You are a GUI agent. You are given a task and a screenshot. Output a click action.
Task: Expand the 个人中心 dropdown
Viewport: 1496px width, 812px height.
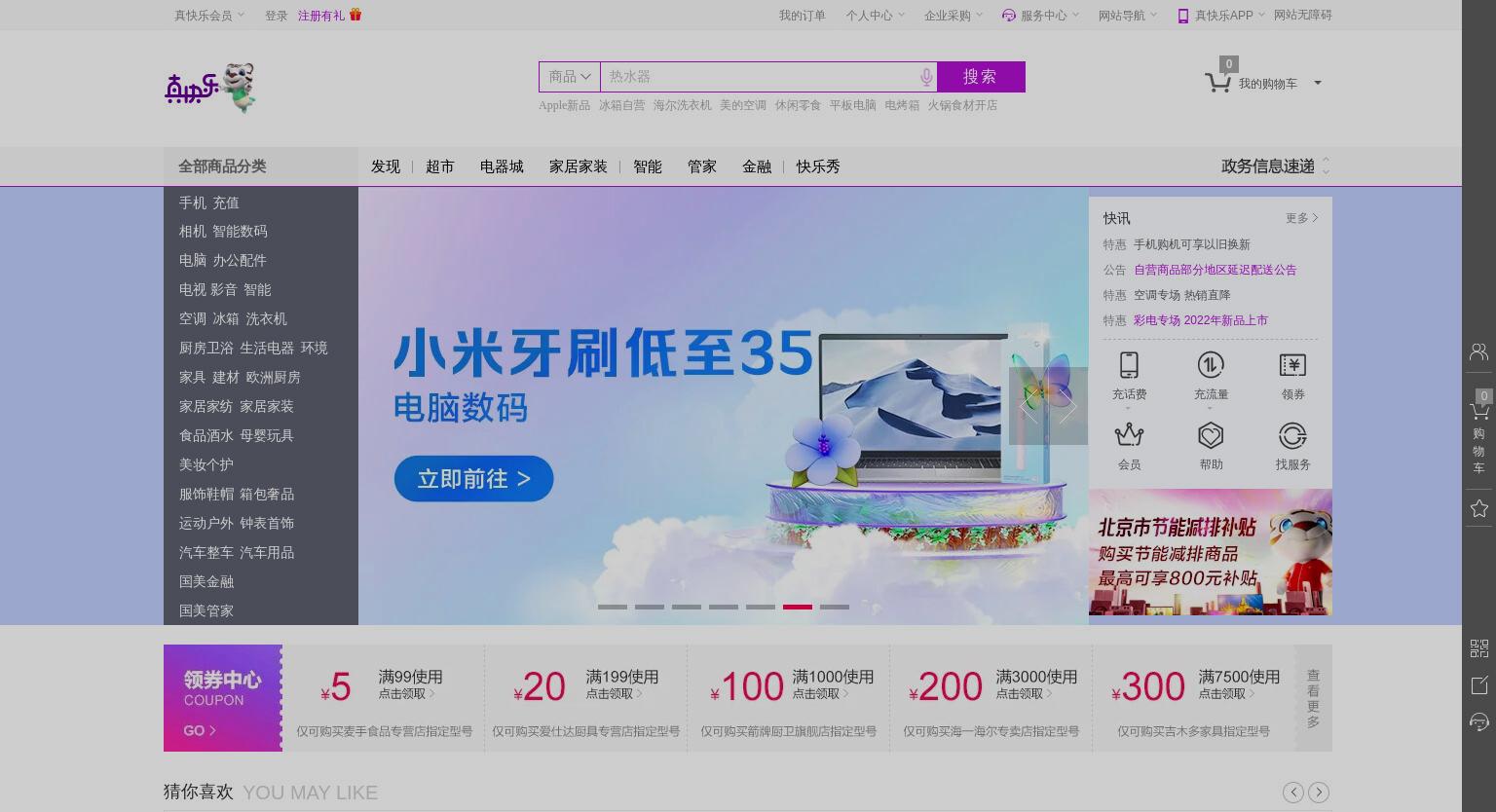click(901, 15)
